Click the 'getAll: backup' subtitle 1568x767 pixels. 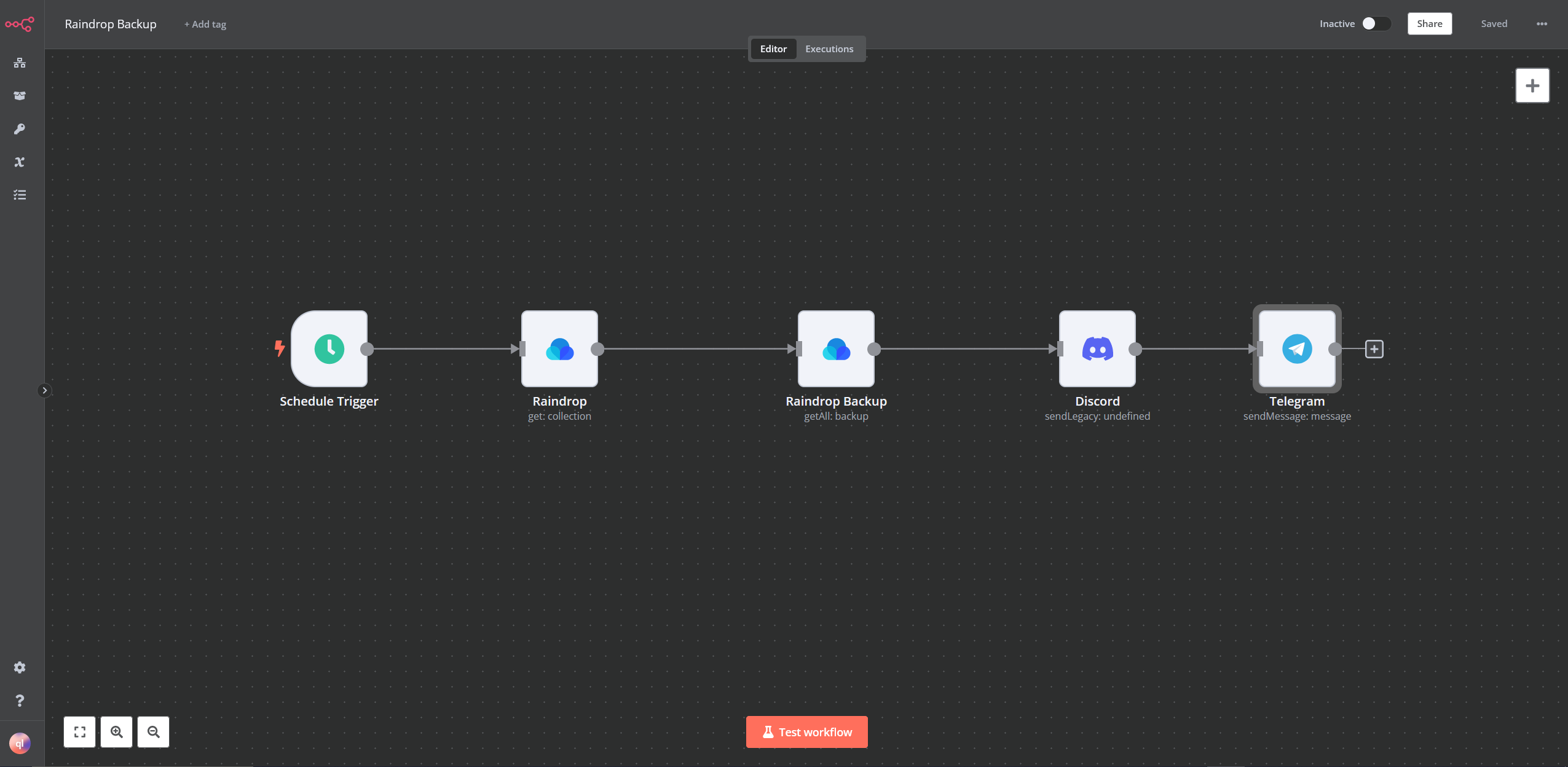pos(836,416)
